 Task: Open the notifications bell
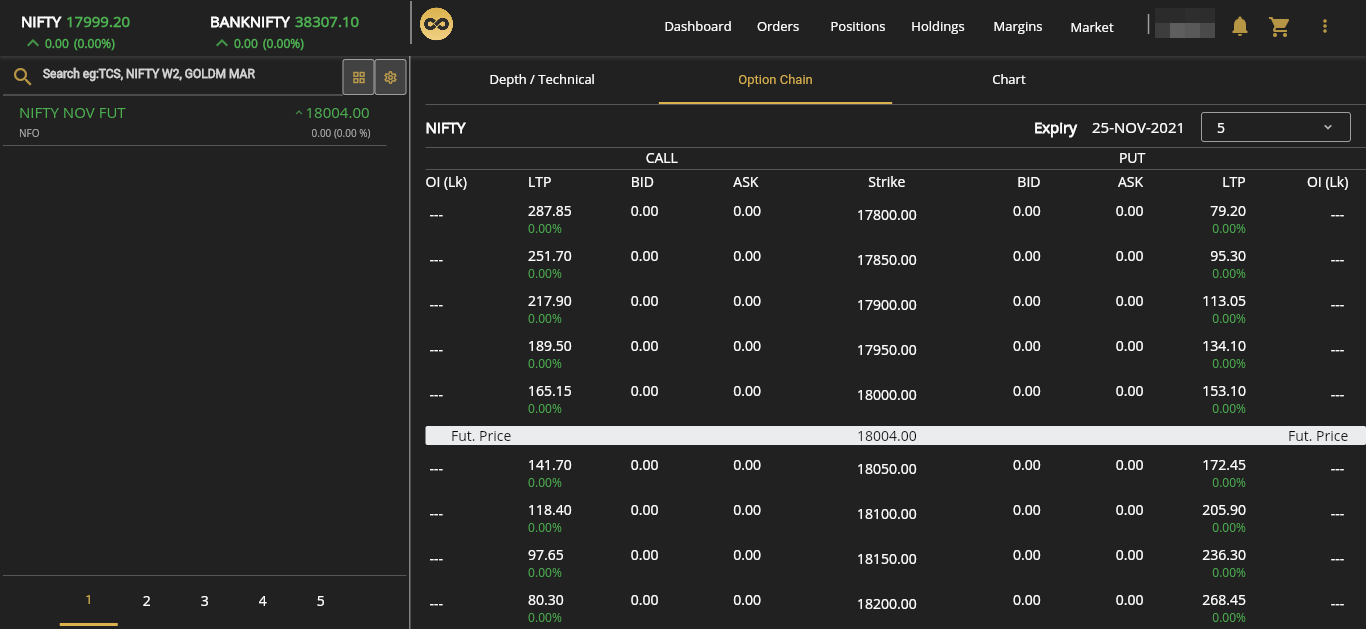click(x=1240, y=26)
